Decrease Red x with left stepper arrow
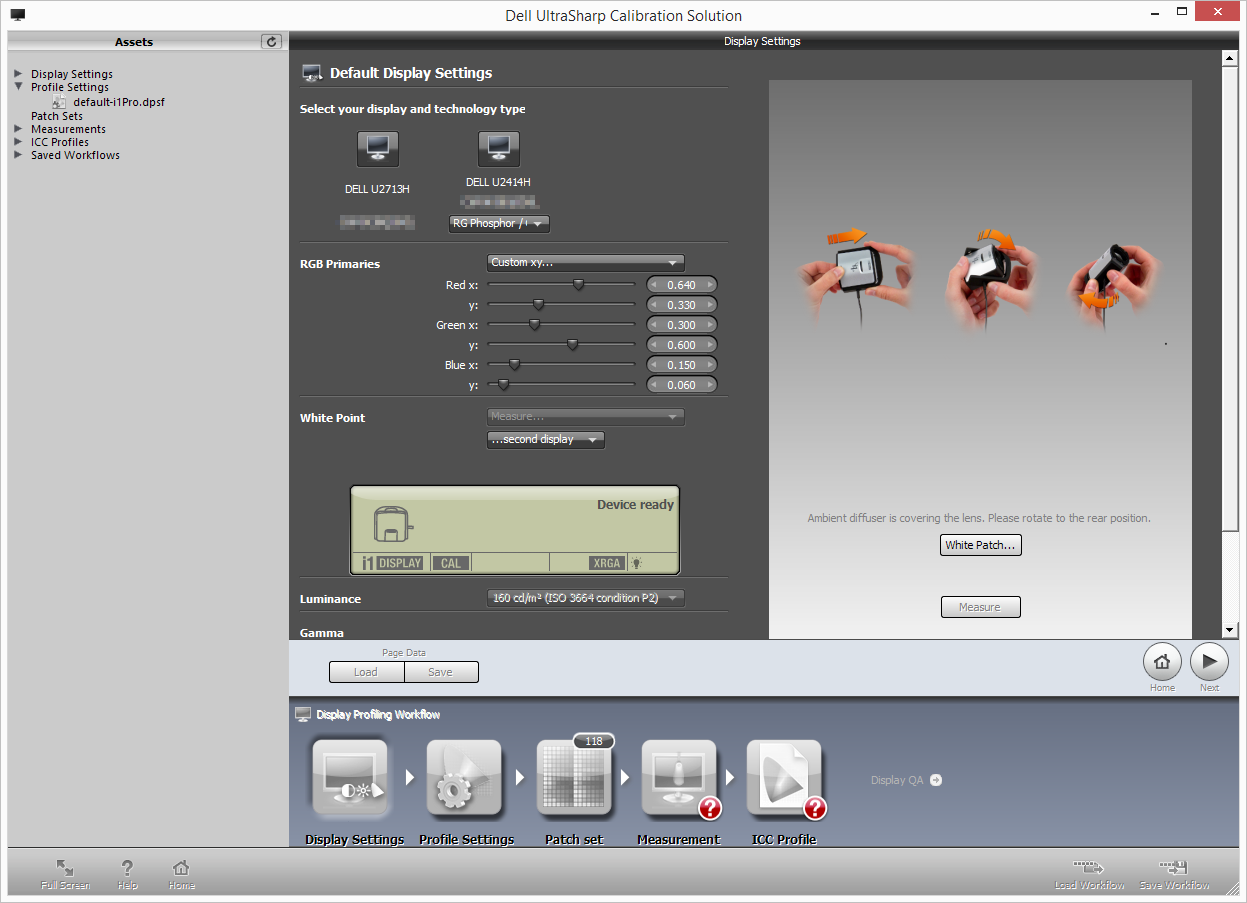The image size is (1247, 903). click(654, 285)
